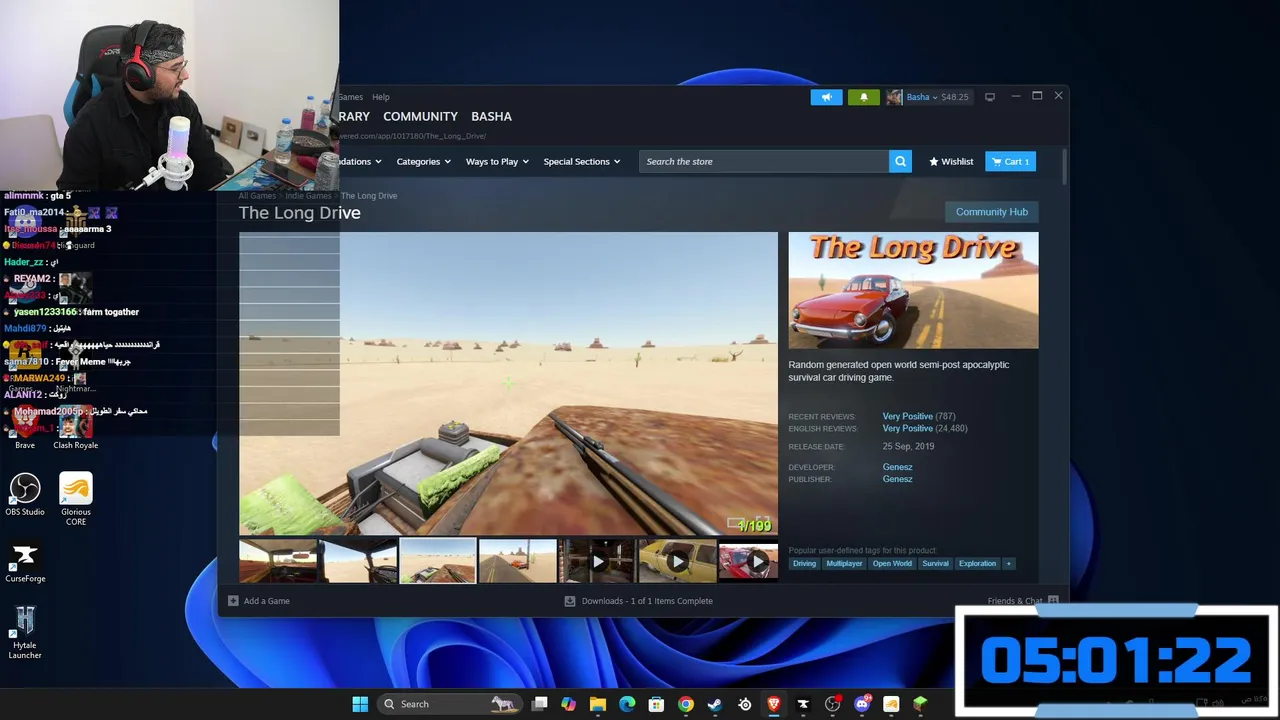
Task: Launch Glorious CORE from the desktop
Action: pos(76,498)
